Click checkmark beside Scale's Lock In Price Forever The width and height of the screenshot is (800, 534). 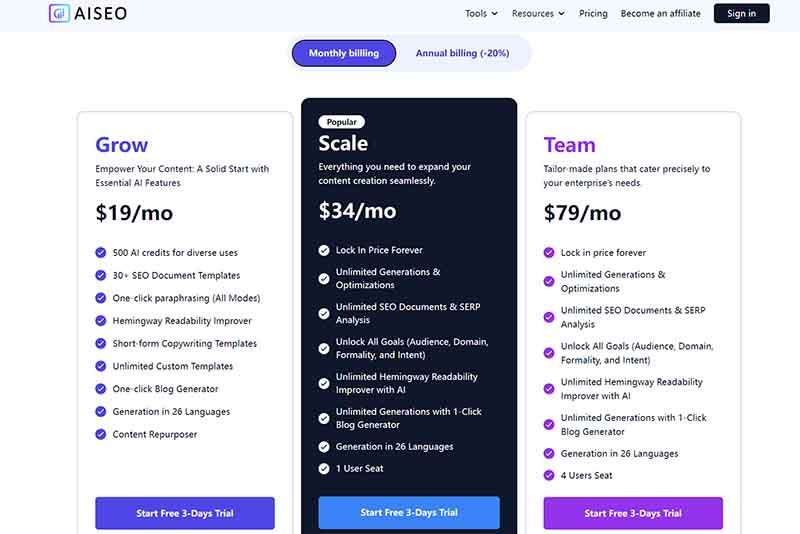click(x=324, y=250)
